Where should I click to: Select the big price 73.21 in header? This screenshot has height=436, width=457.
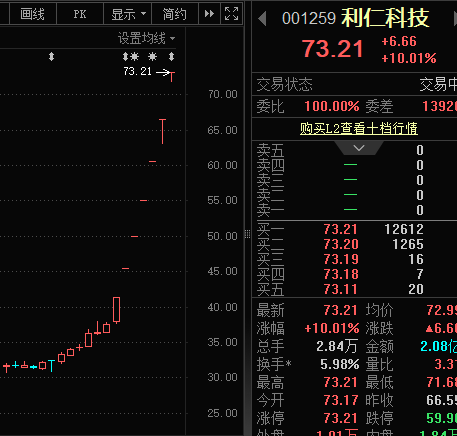[333, 49]
